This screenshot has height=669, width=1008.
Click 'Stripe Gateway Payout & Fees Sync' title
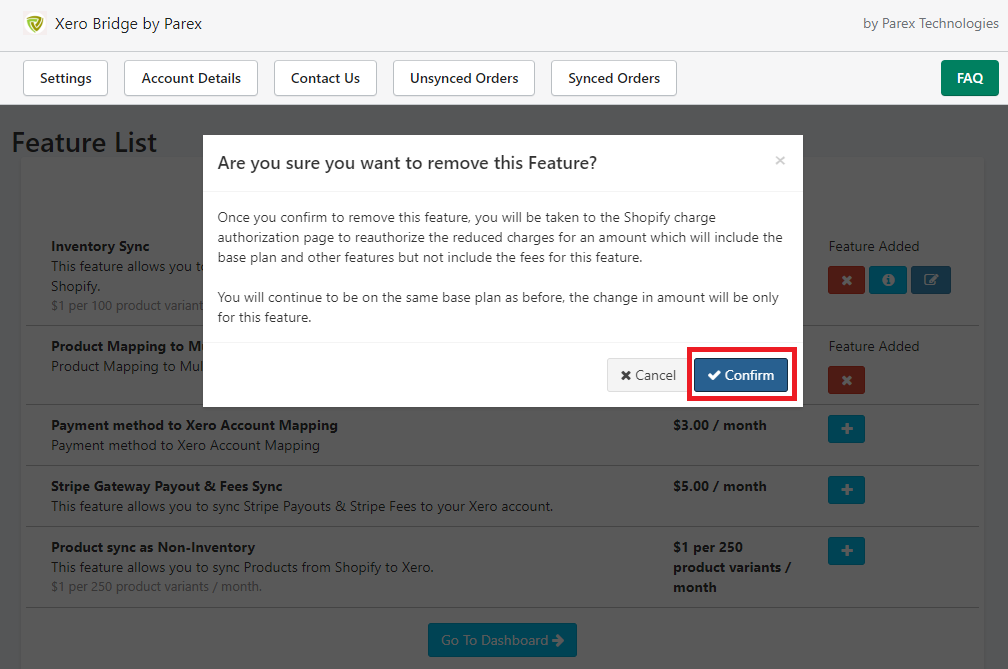click(x=166, y=486)
